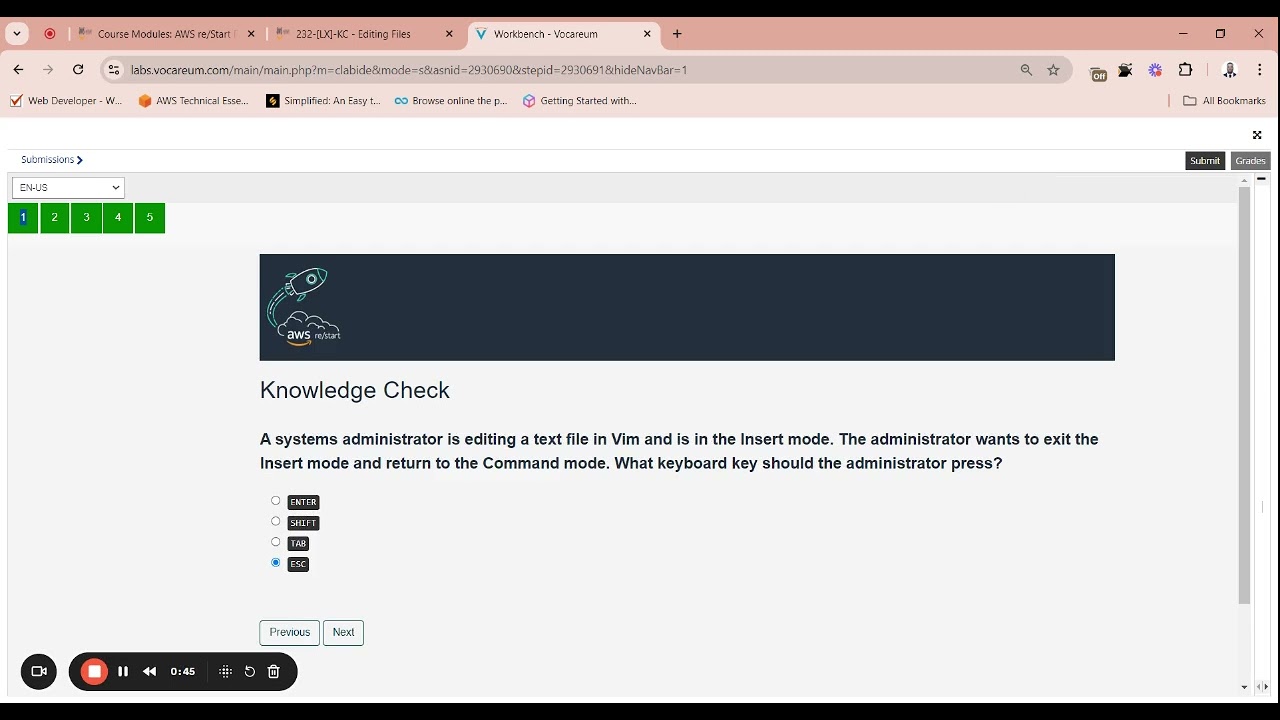1280x720 pixels.
Task: Delete recording with trash icon
Action: 274,672
